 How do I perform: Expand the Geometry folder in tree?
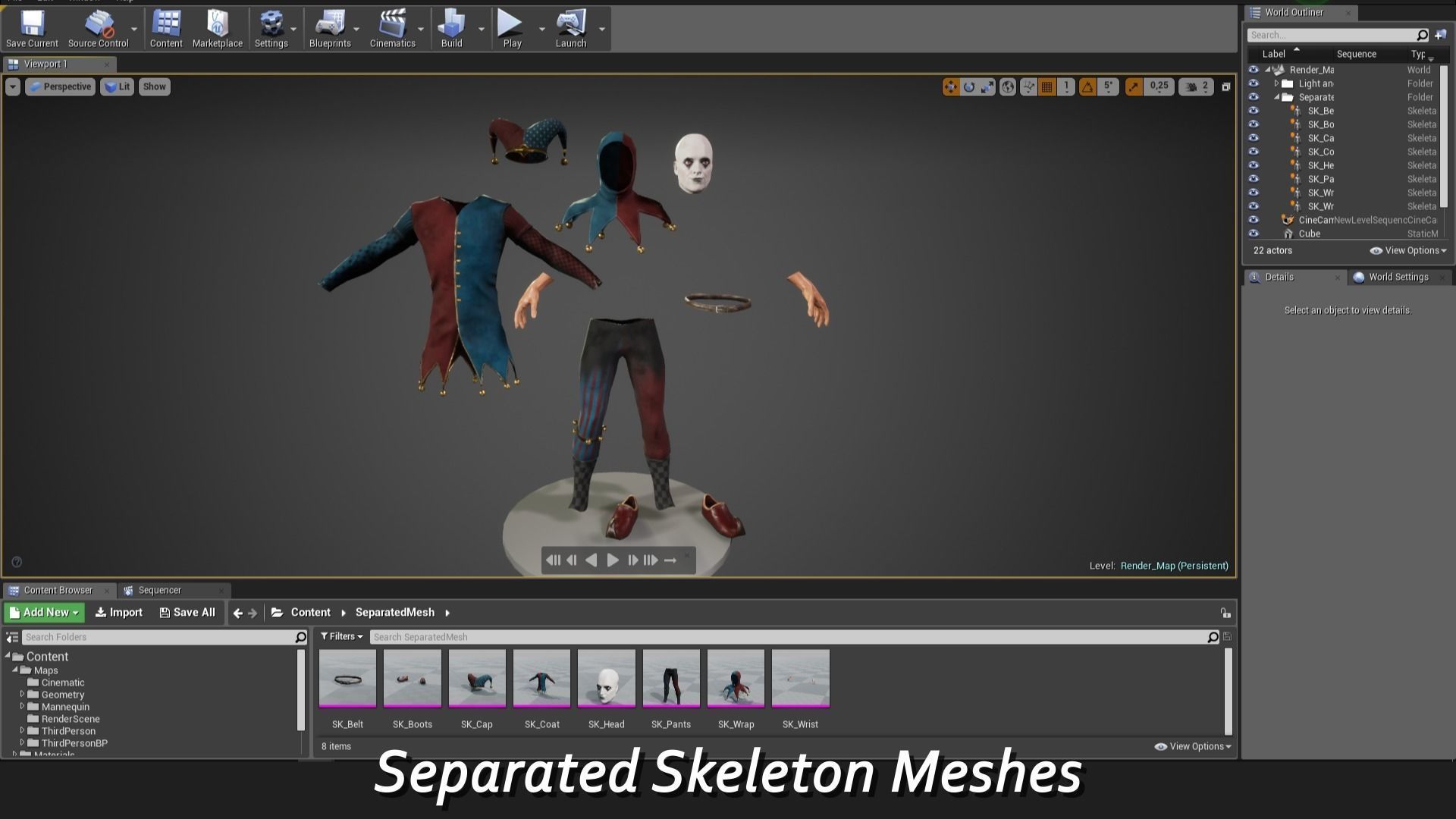22,694
